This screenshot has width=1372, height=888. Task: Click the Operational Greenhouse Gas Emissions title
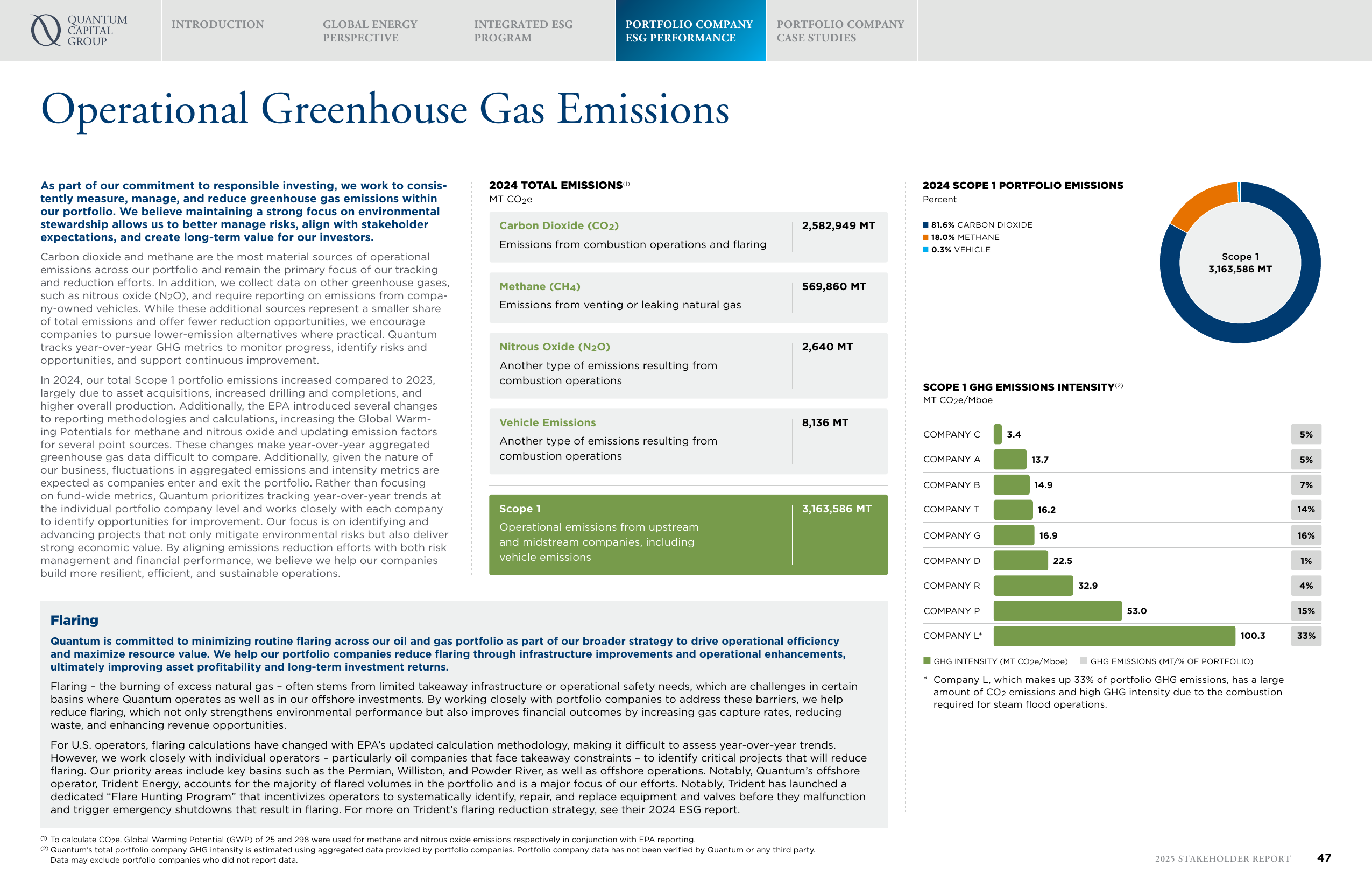pyautogui.click(x=385, y=110)
